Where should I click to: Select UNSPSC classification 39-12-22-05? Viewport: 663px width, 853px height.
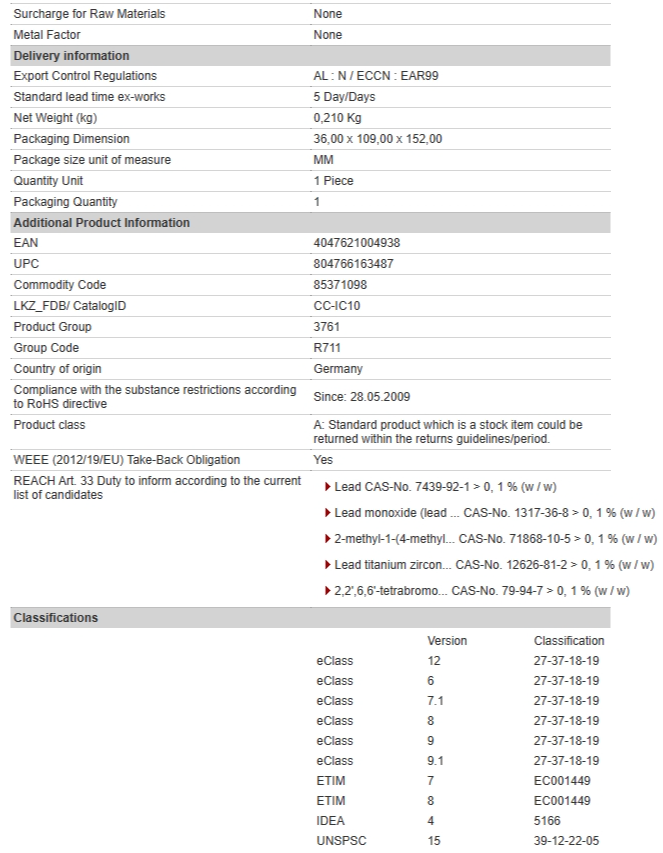click(566, 841)
